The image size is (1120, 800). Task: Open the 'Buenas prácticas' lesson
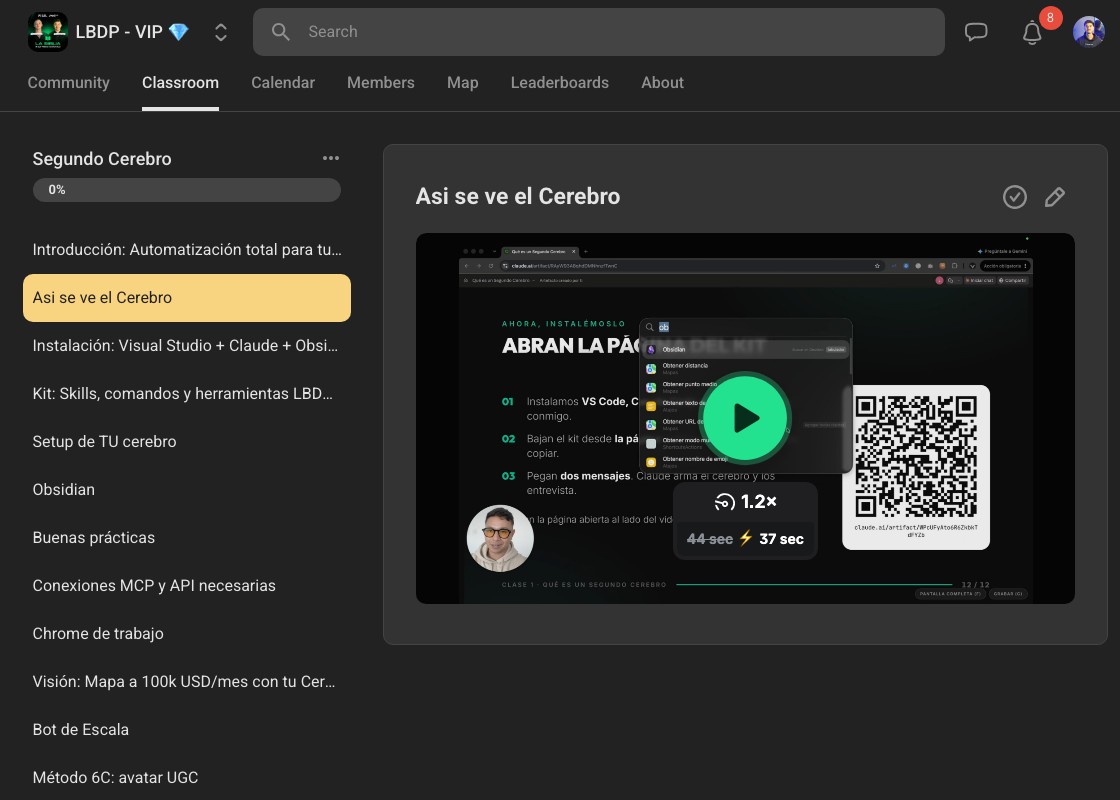[187, 537]
